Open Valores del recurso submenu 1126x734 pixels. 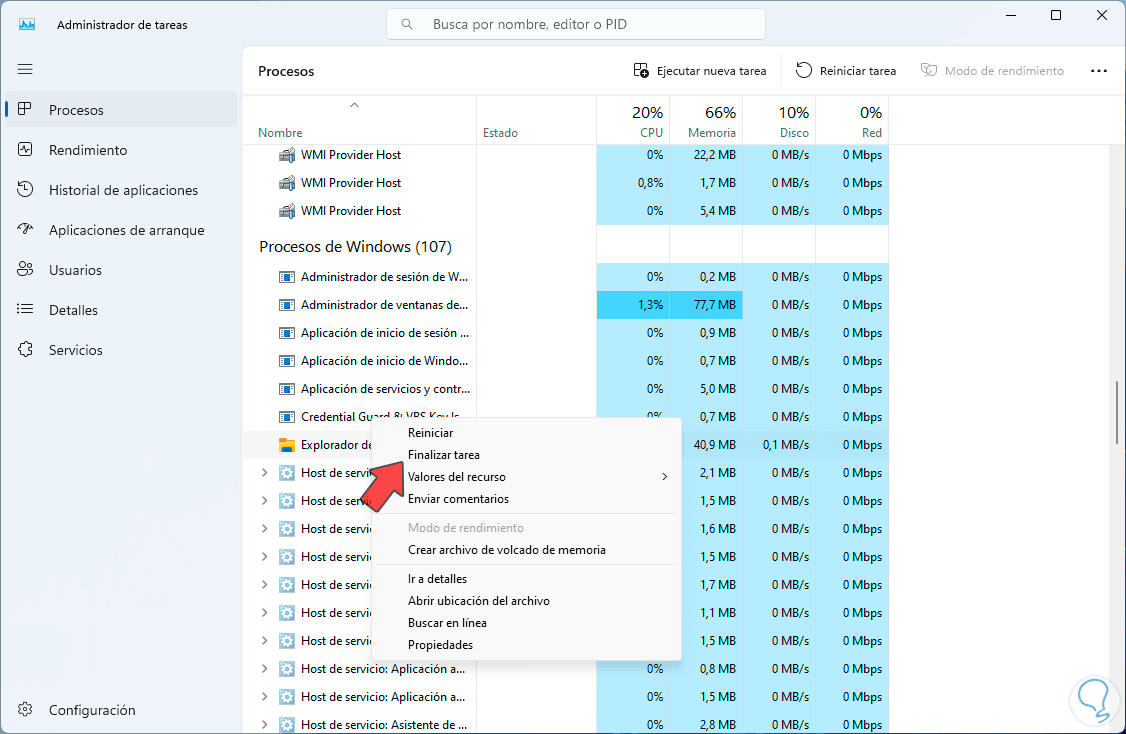tap(457, 477)
